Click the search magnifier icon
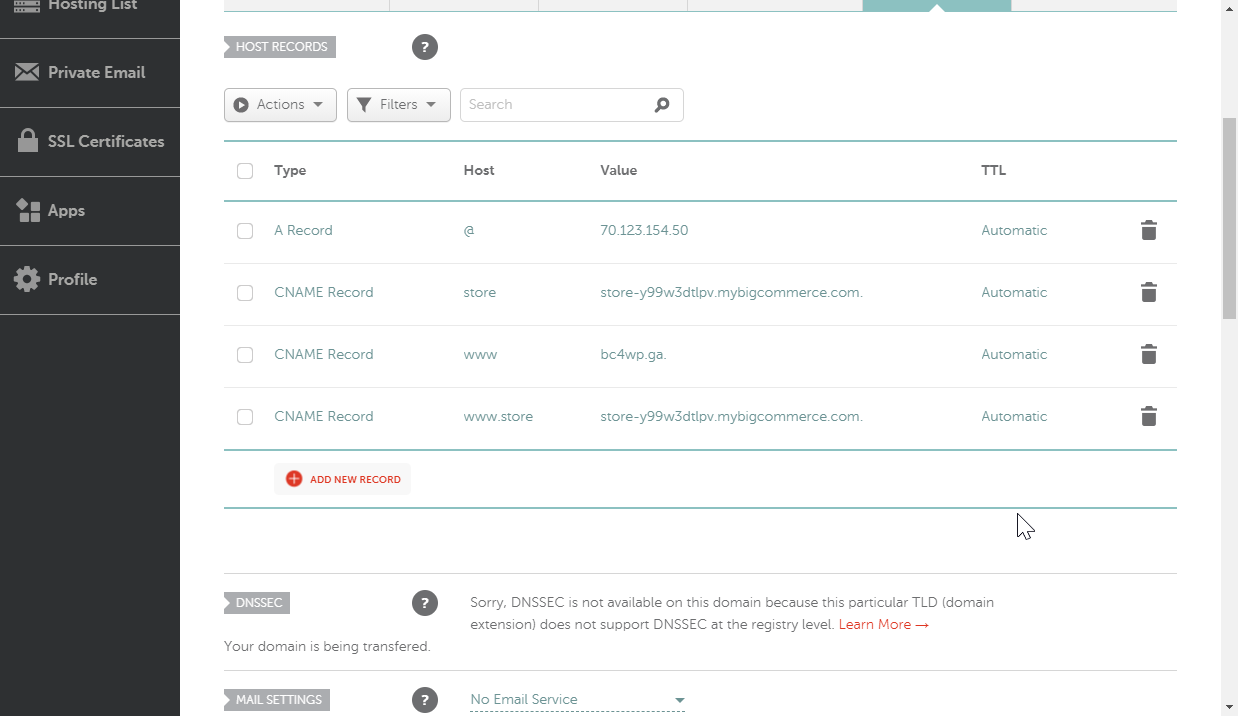This screenshot has height=716, width=1238. [662, 105]
